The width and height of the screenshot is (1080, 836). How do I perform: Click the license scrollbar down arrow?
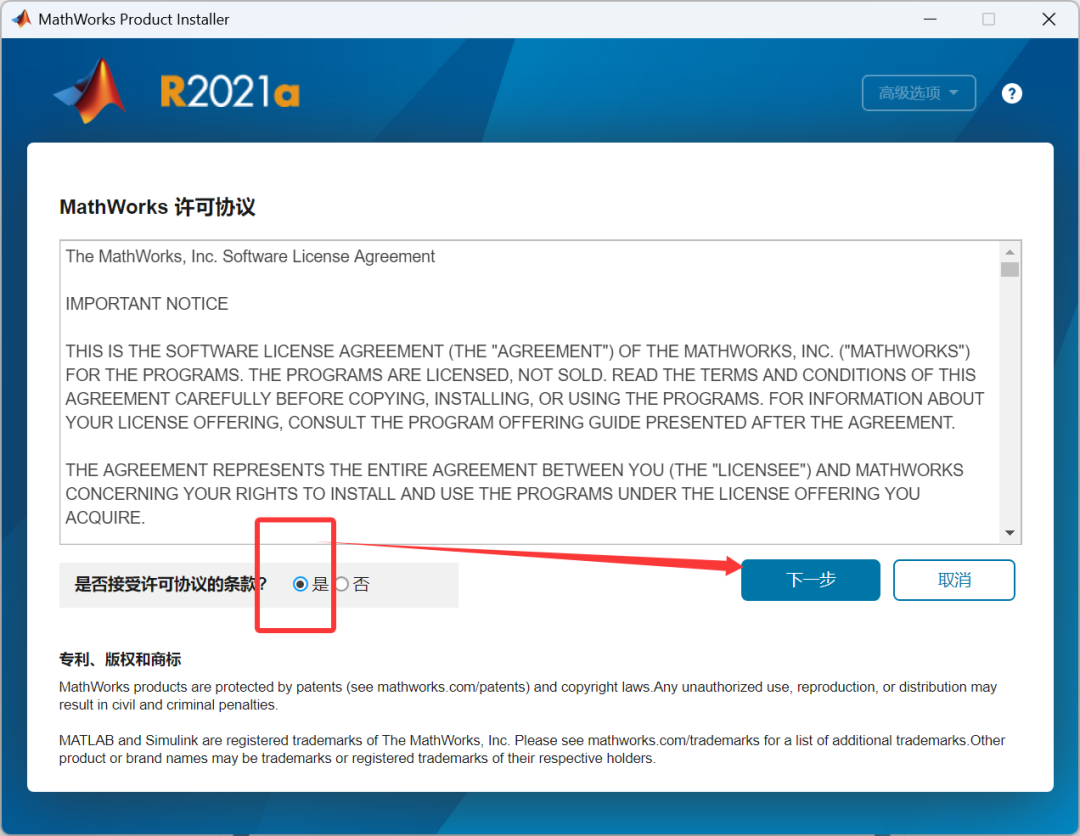click(x=1010, y=532)
